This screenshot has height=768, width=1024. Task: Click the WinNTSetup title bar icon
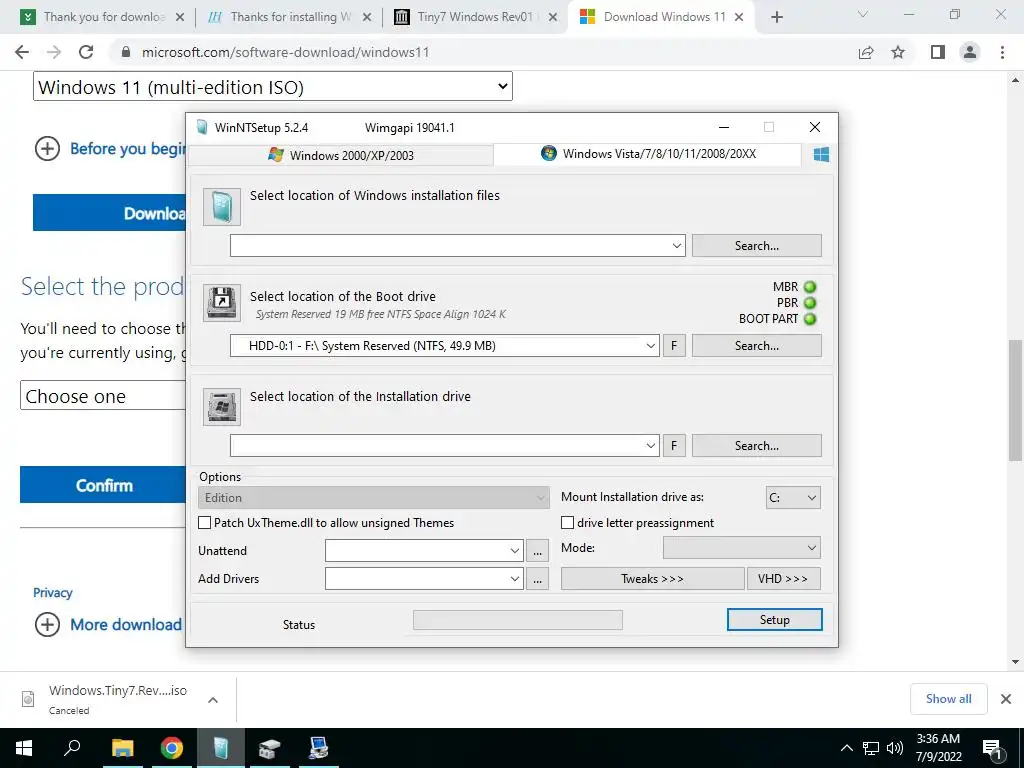202,127
